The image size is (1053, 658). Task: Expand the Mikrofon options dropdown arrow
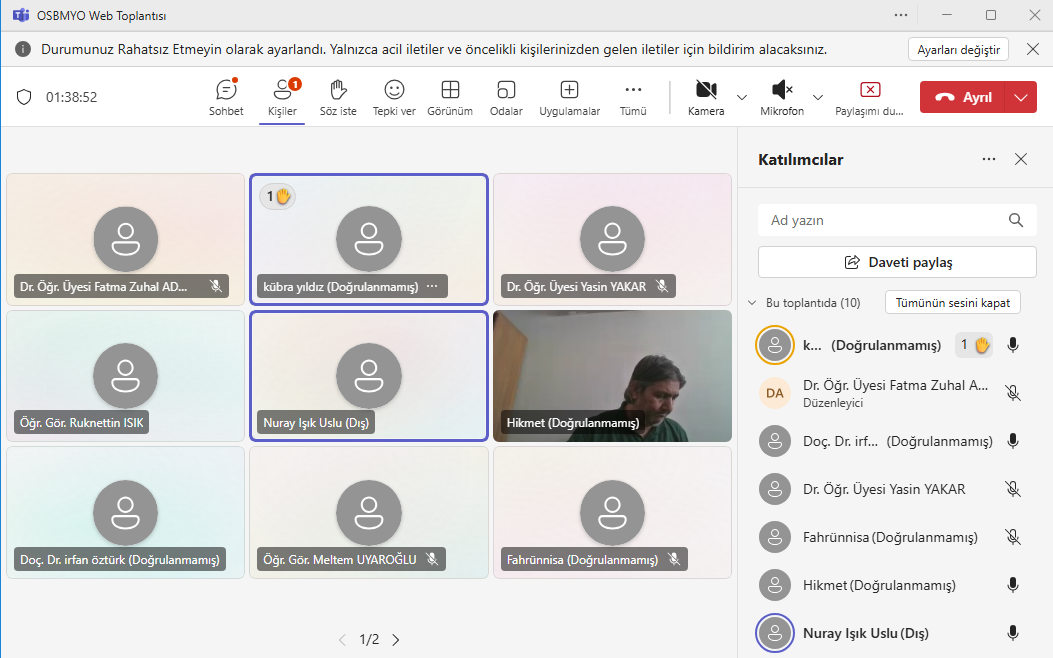[818, 97]
